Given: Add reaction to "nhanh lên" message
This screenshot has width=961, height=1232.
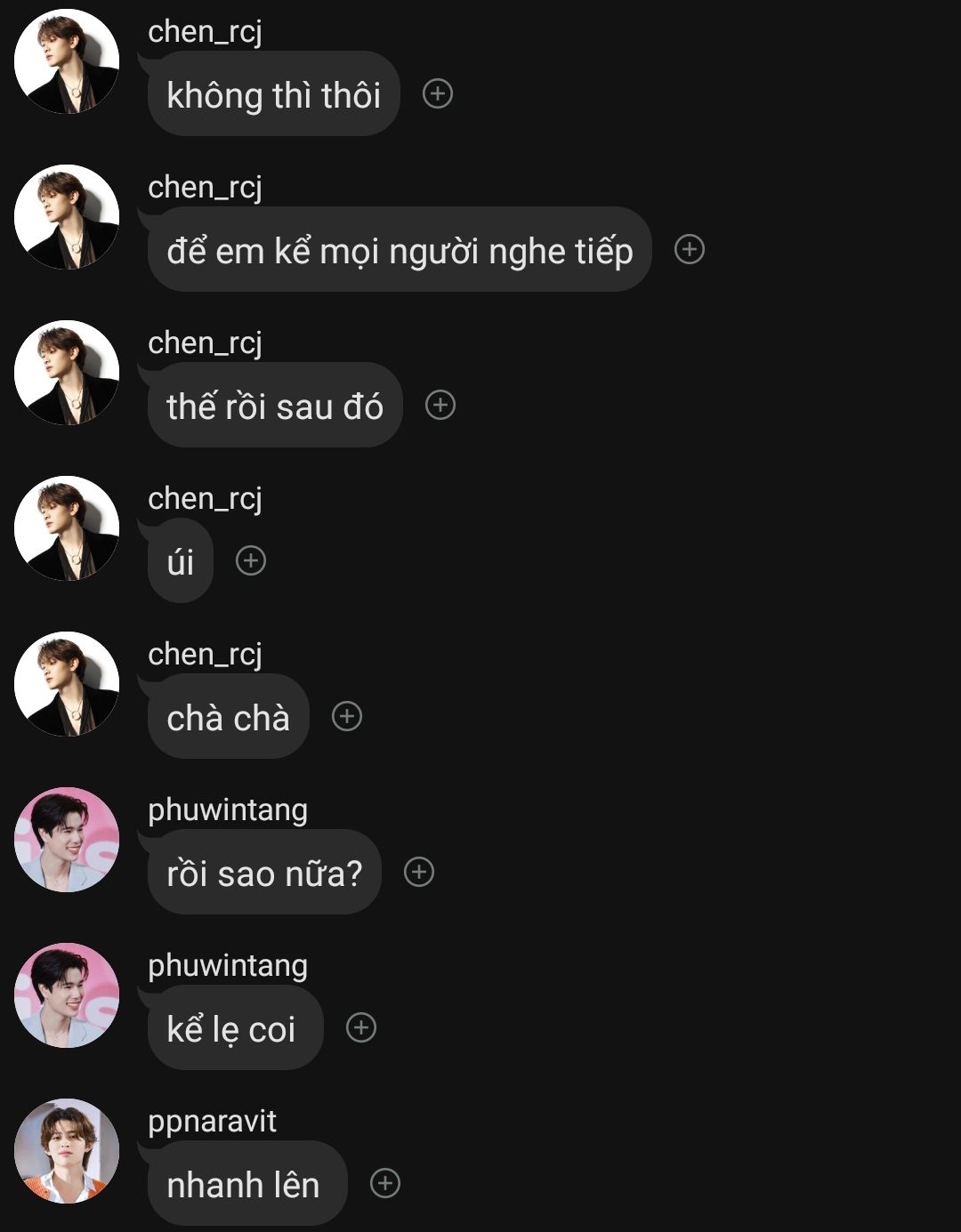Looking at the screenshot, I should (385, 1183).
